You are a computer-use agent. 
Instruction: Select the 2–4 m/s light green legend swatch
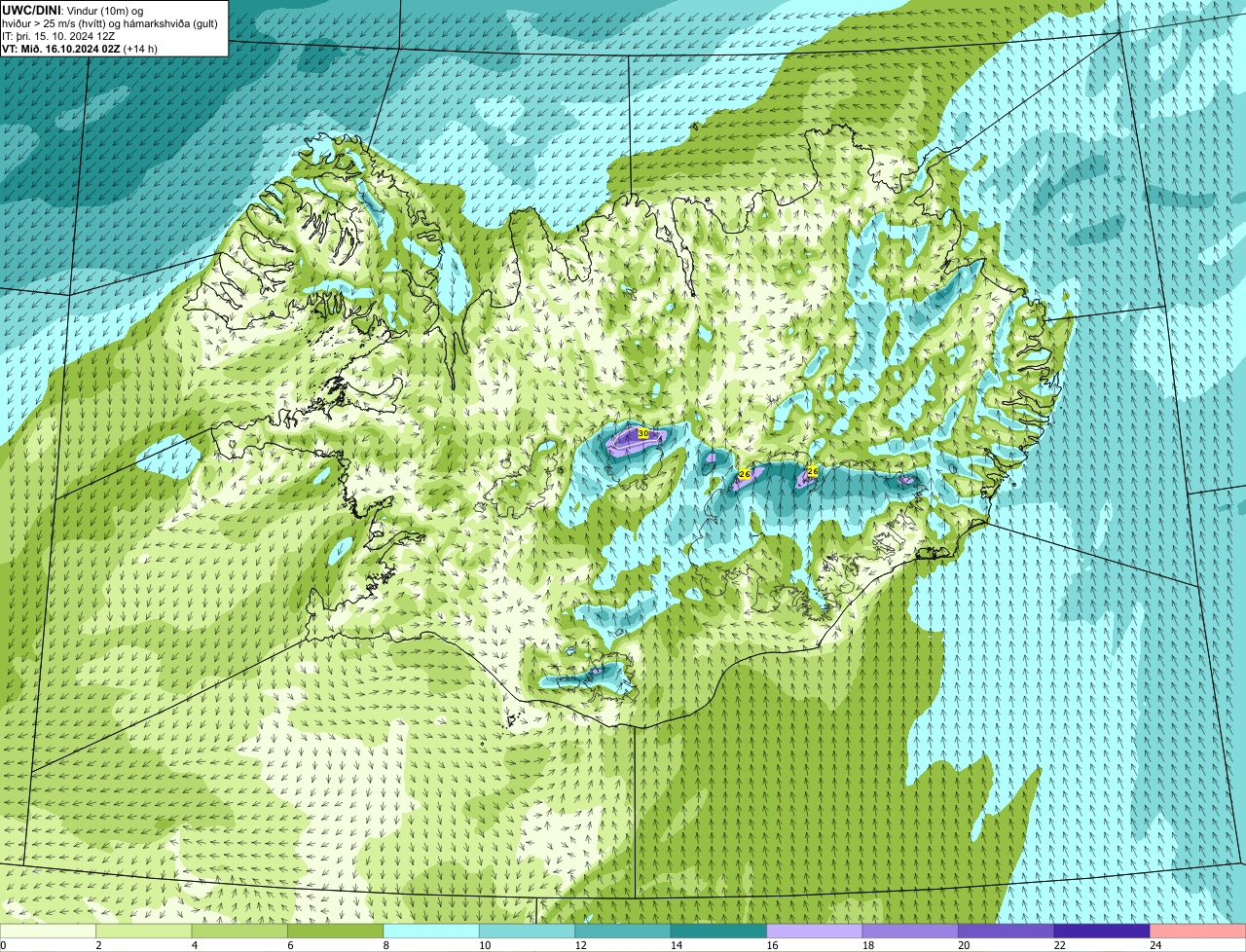click(x=145, y=931)
